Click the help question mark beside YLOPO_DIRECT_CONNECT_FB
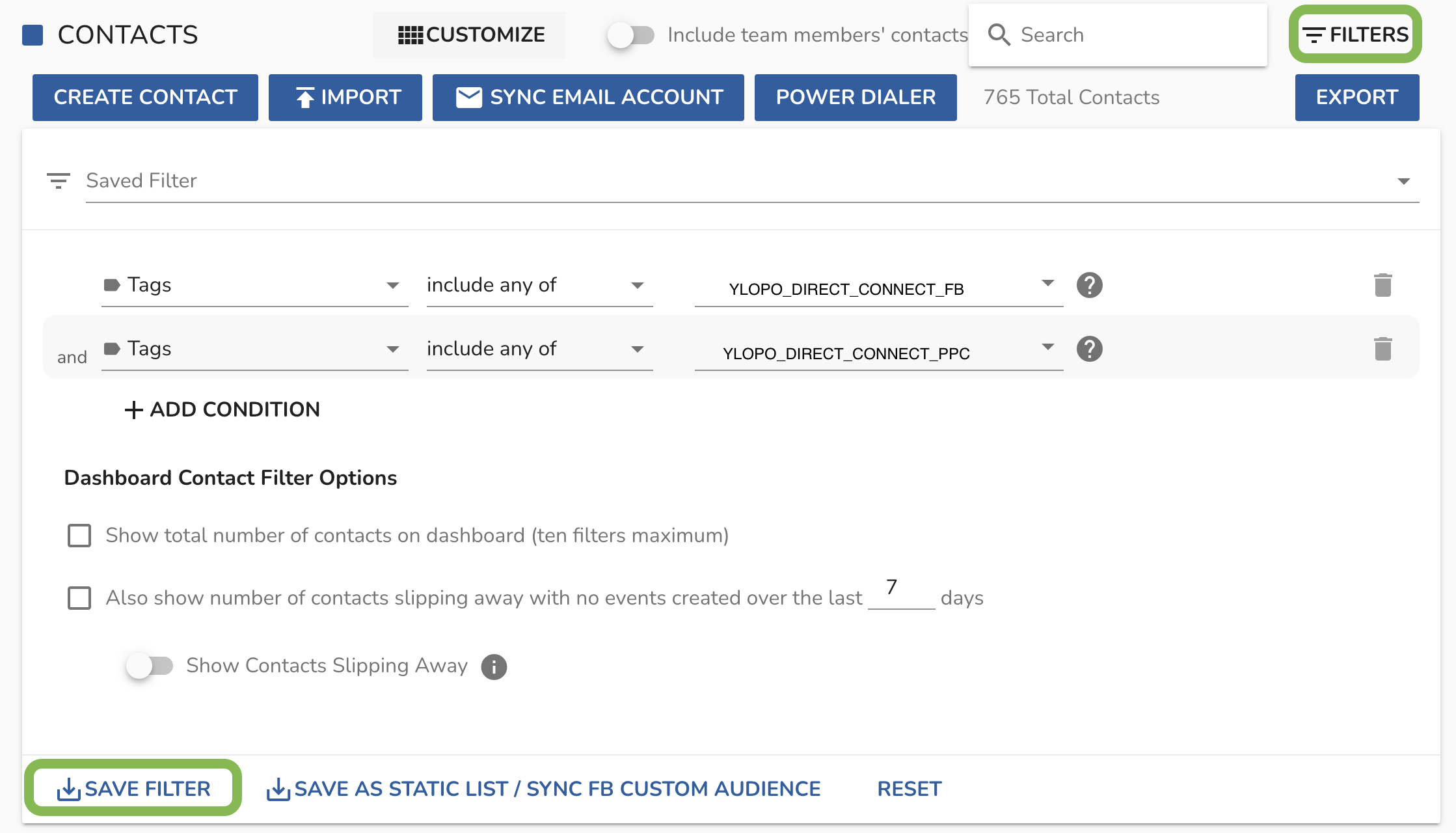 point(1089,285)
